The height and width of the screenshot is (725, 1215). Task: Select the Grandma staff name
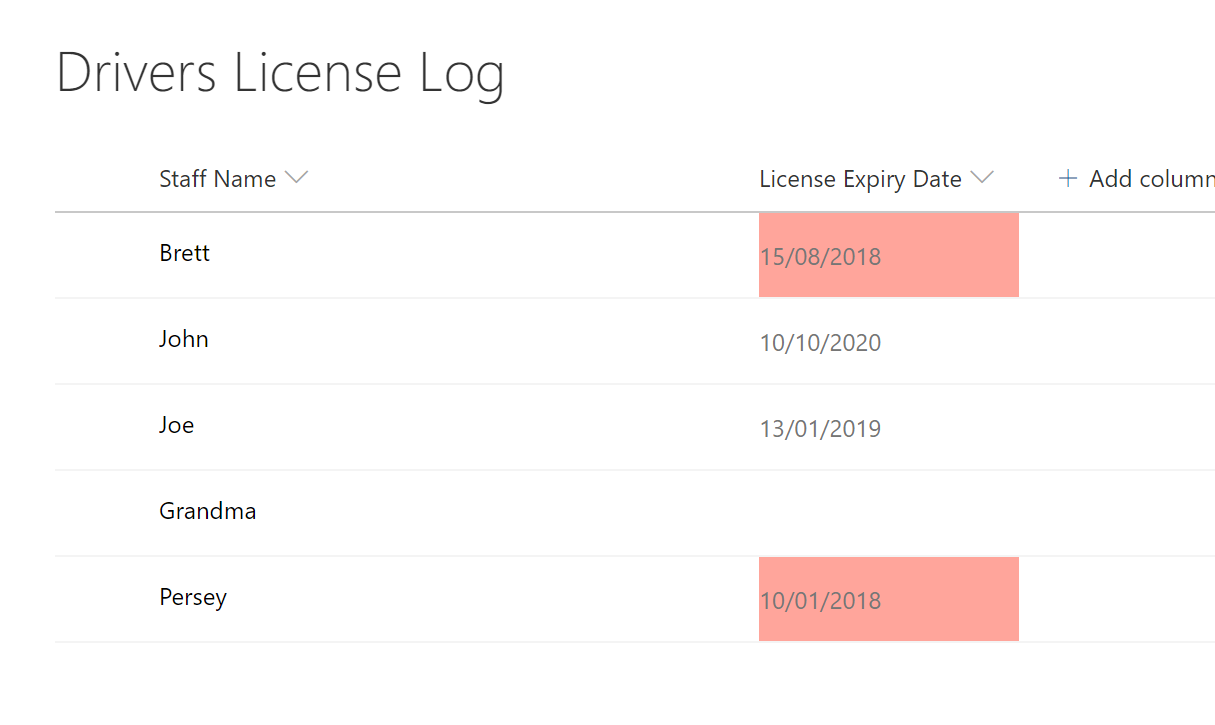207,511
